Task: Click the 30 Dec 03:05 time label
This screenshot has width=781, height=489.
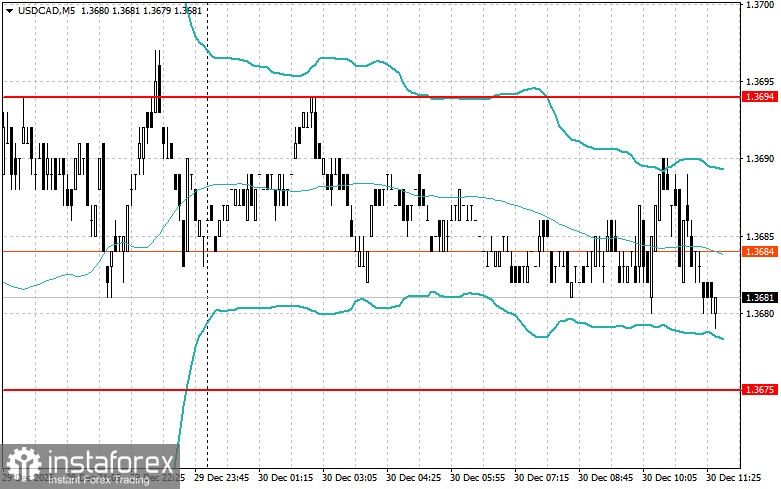Action: pyautogui.click(x=349, y=477)
